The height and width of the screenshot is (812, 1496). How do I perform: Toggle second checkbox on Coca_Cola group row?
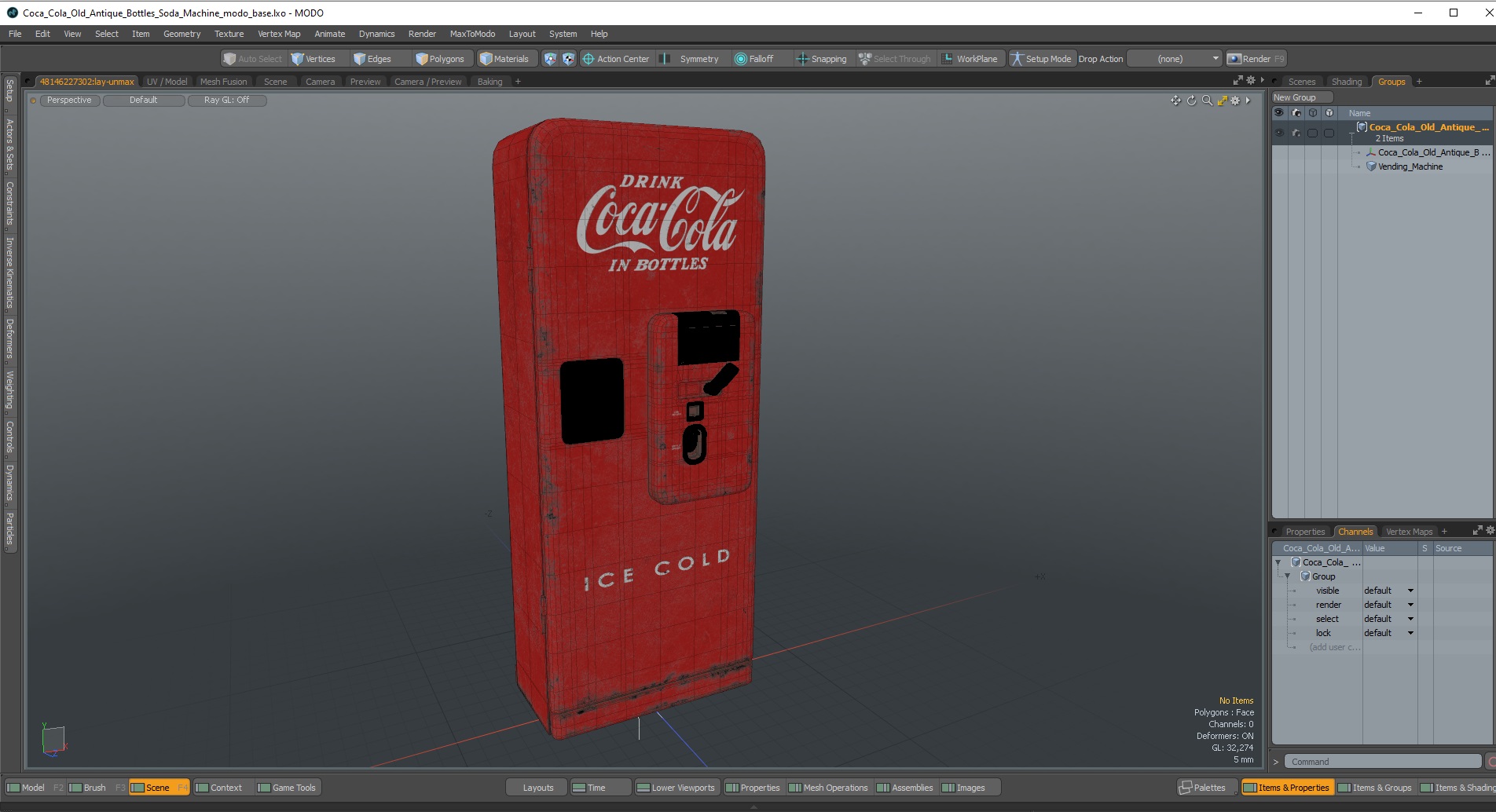[x=1329, y=133]
